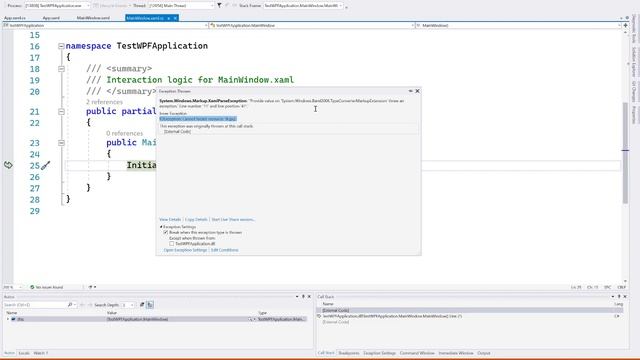Click the search magnifier in Autos panel
Viewport: 640px width, 360px height.
[x=70, y=305]
